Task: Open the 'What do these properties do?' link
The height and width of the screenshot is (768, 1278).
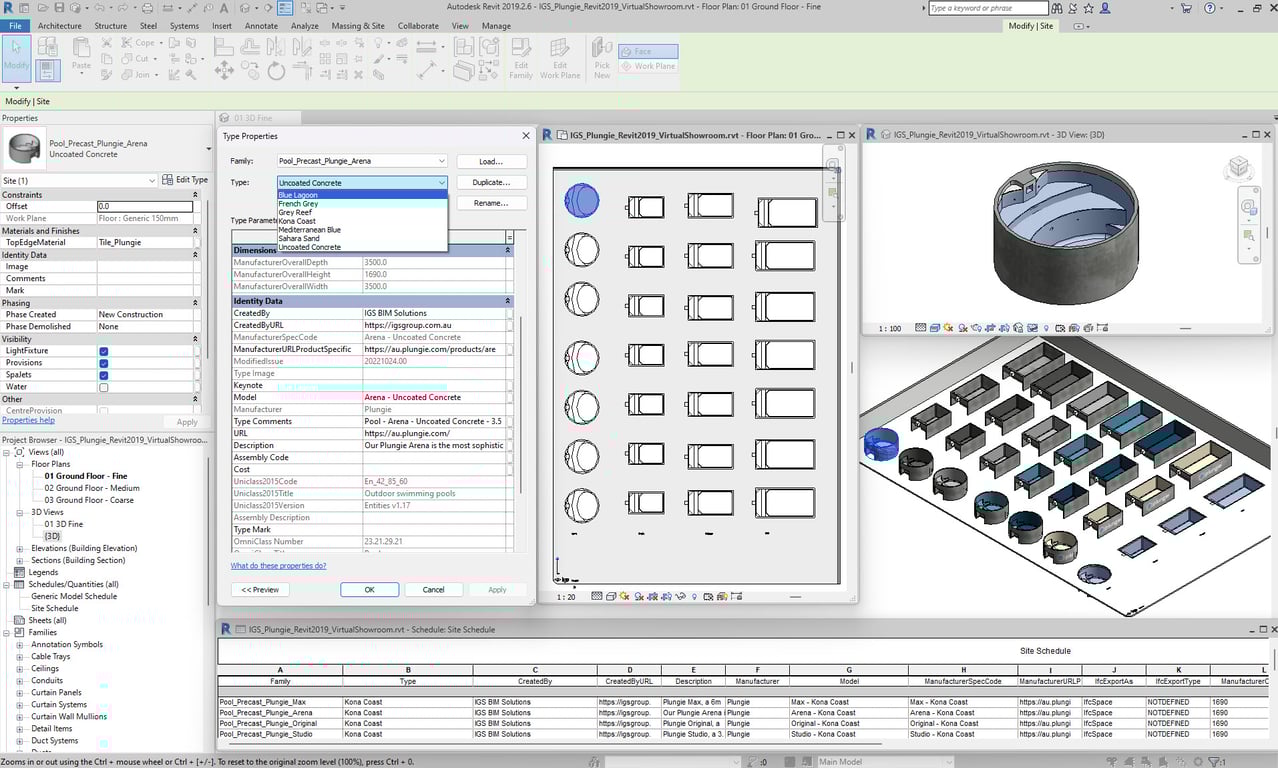Action: [278, 566]
